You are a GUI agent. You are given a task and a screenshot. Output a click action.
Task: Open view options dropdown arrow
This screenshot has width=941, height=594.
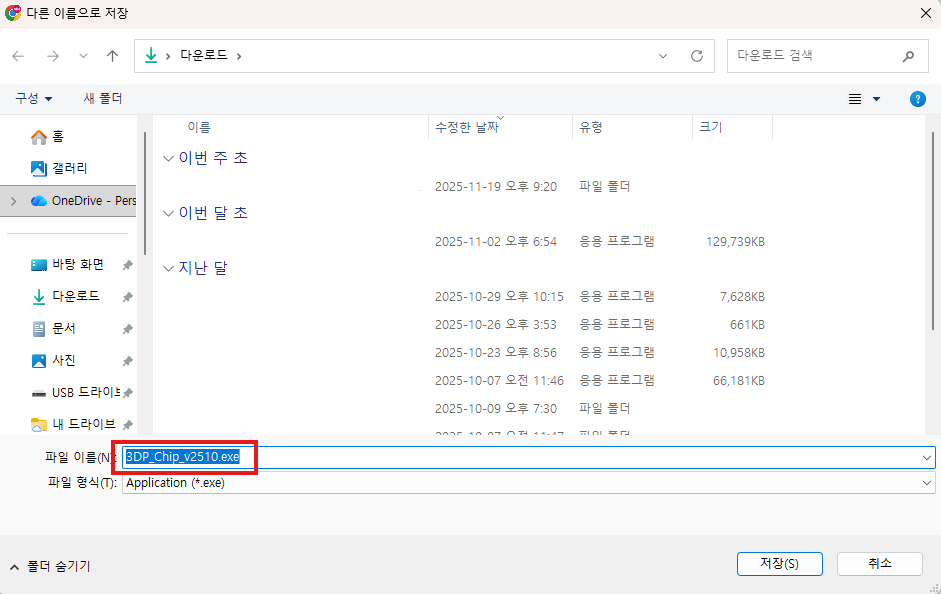click(x=876, y=99)
